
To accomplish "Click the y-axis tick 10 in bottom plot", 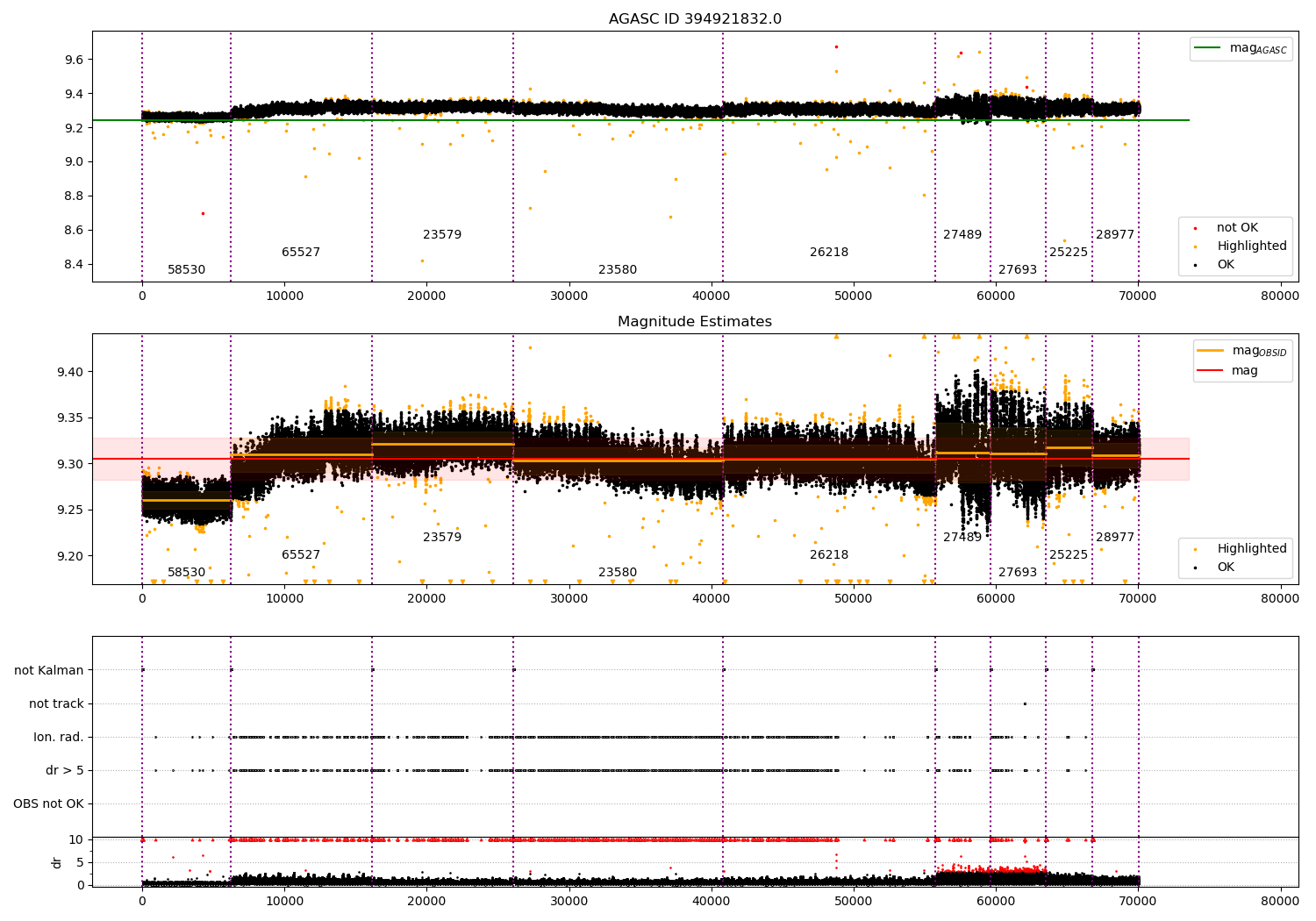I will pos(76,840).
